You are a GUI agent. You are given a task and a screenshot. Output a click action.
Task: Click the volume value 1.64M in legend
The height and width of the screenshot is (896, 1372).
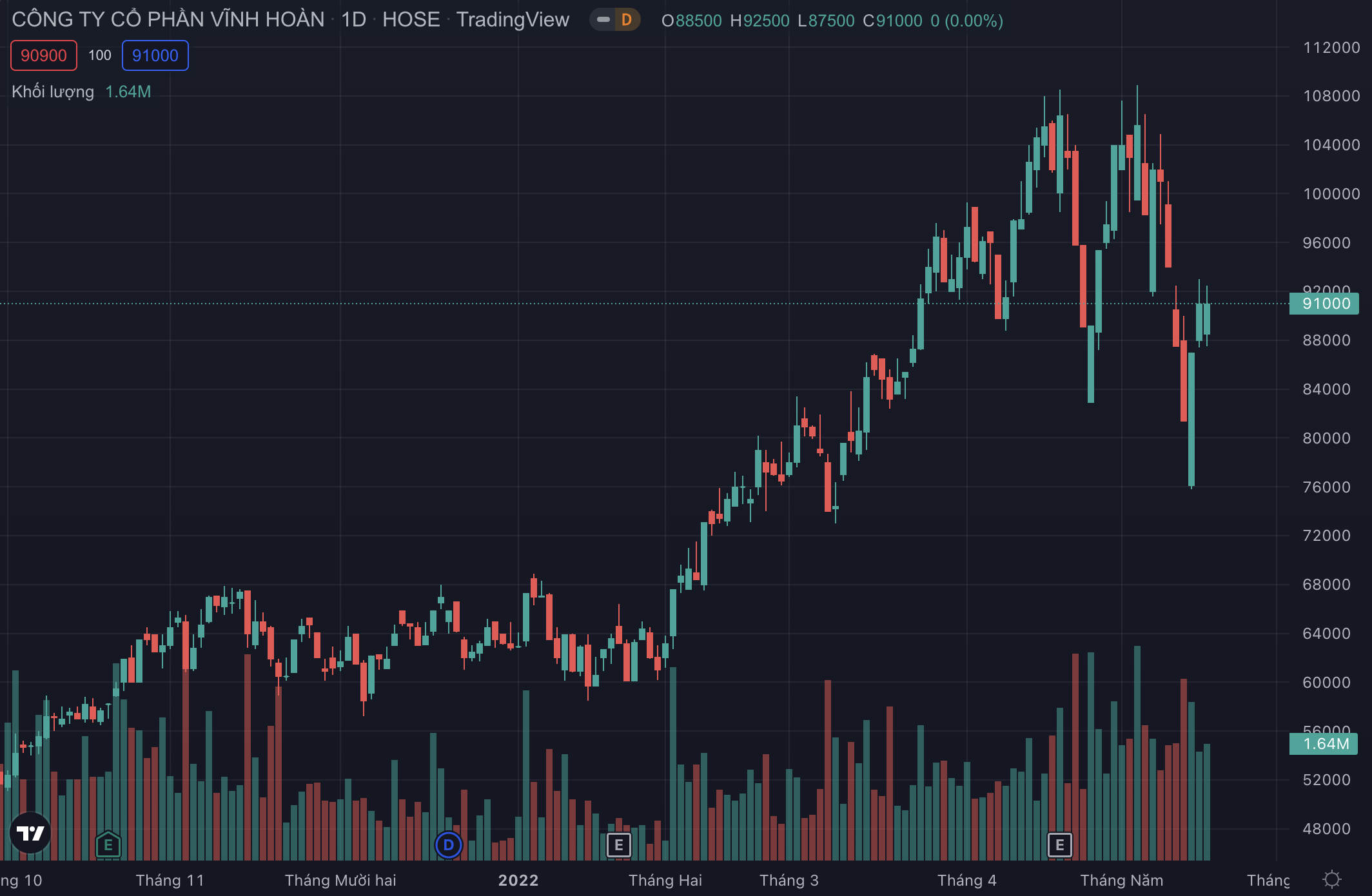coord(128,92)
